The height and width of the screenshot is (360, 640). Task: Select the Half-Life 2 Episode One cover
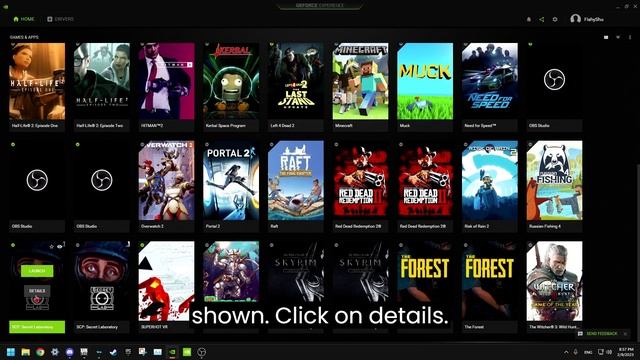pos(37,81)
